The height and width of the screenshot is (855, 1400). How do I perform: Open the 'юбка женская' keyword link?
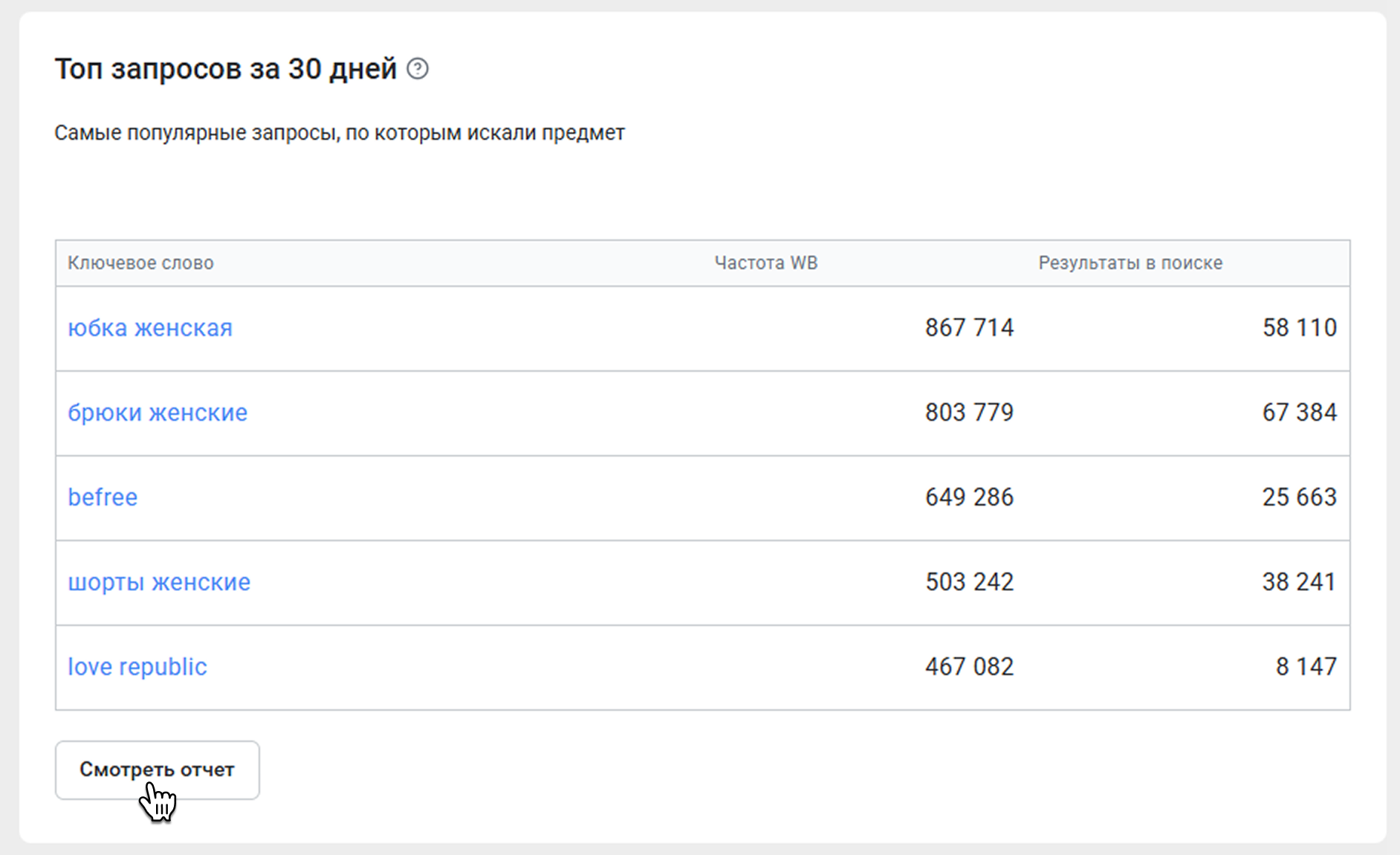coord(150,328)
